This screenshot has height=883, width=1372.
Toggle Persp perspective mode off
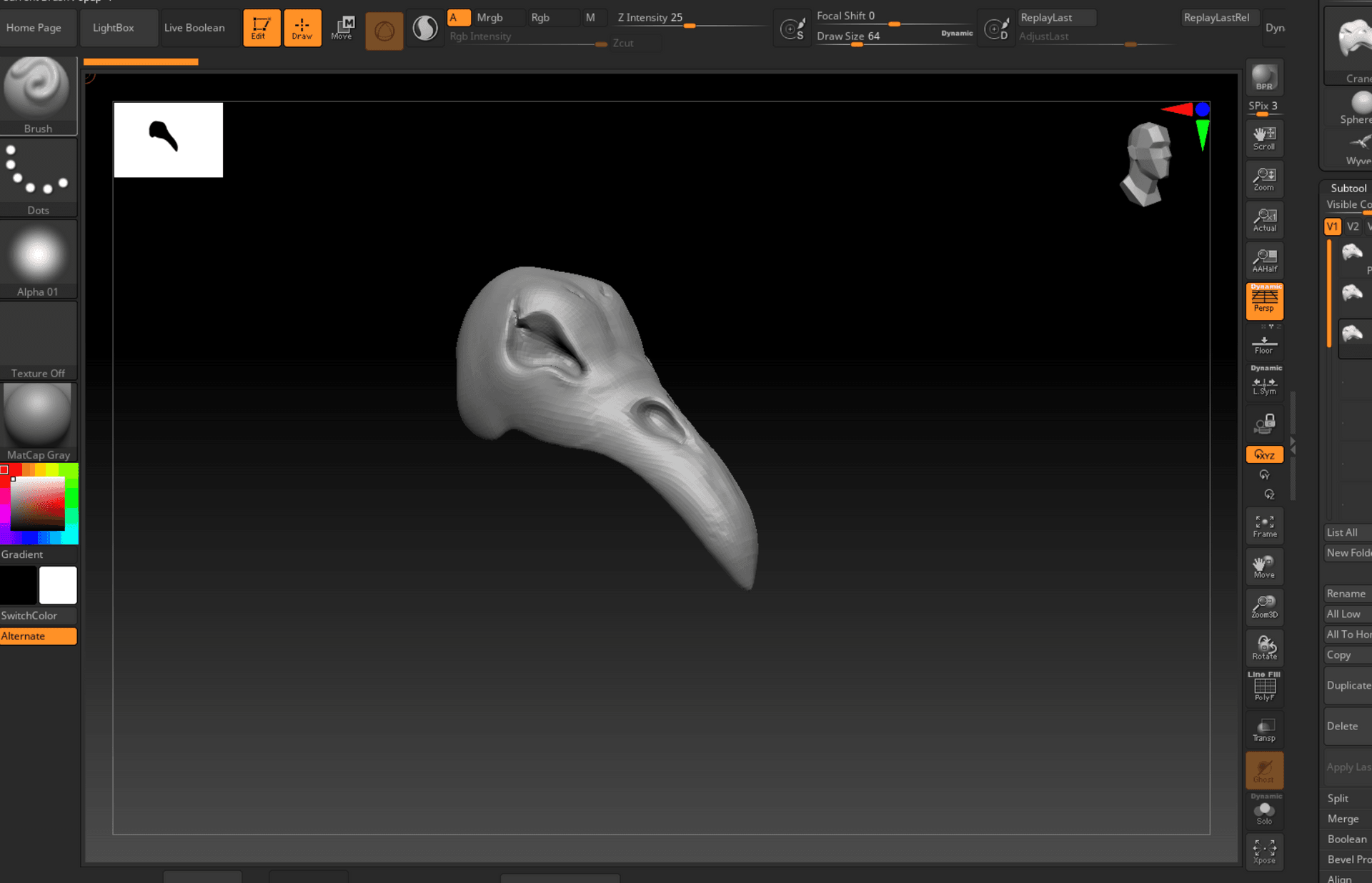click(x=1263, y=301)
